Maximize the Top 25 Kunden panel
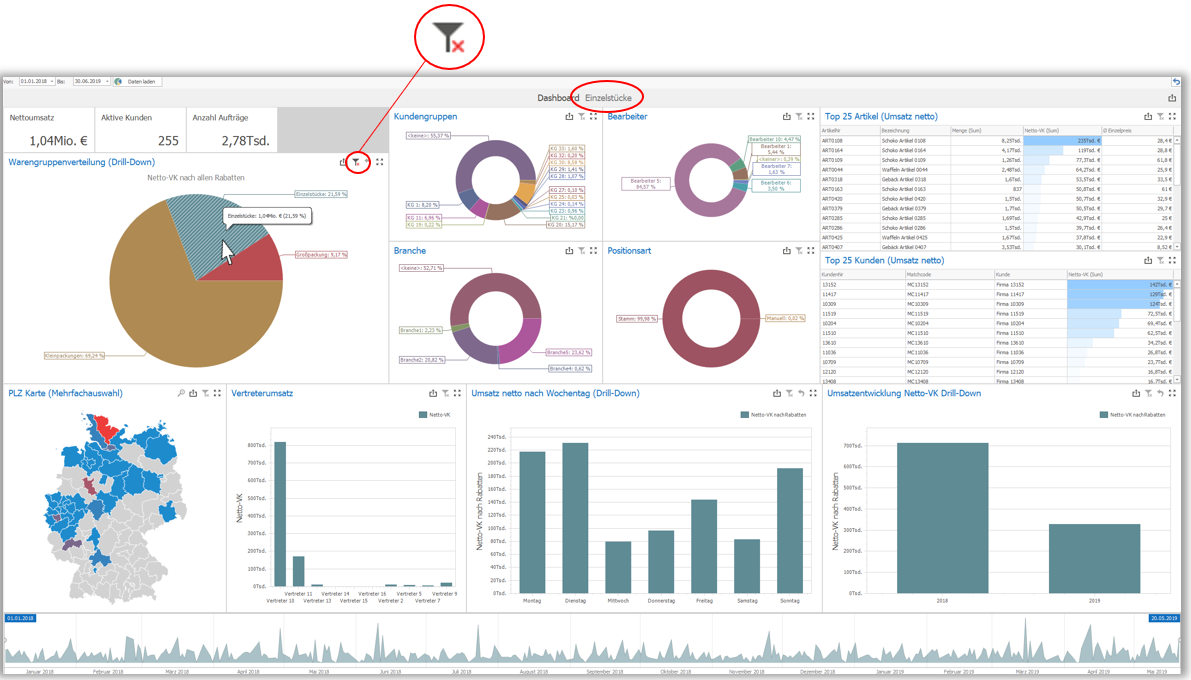The width and height of the screenshot is (1191, 680). point(1172,260)
